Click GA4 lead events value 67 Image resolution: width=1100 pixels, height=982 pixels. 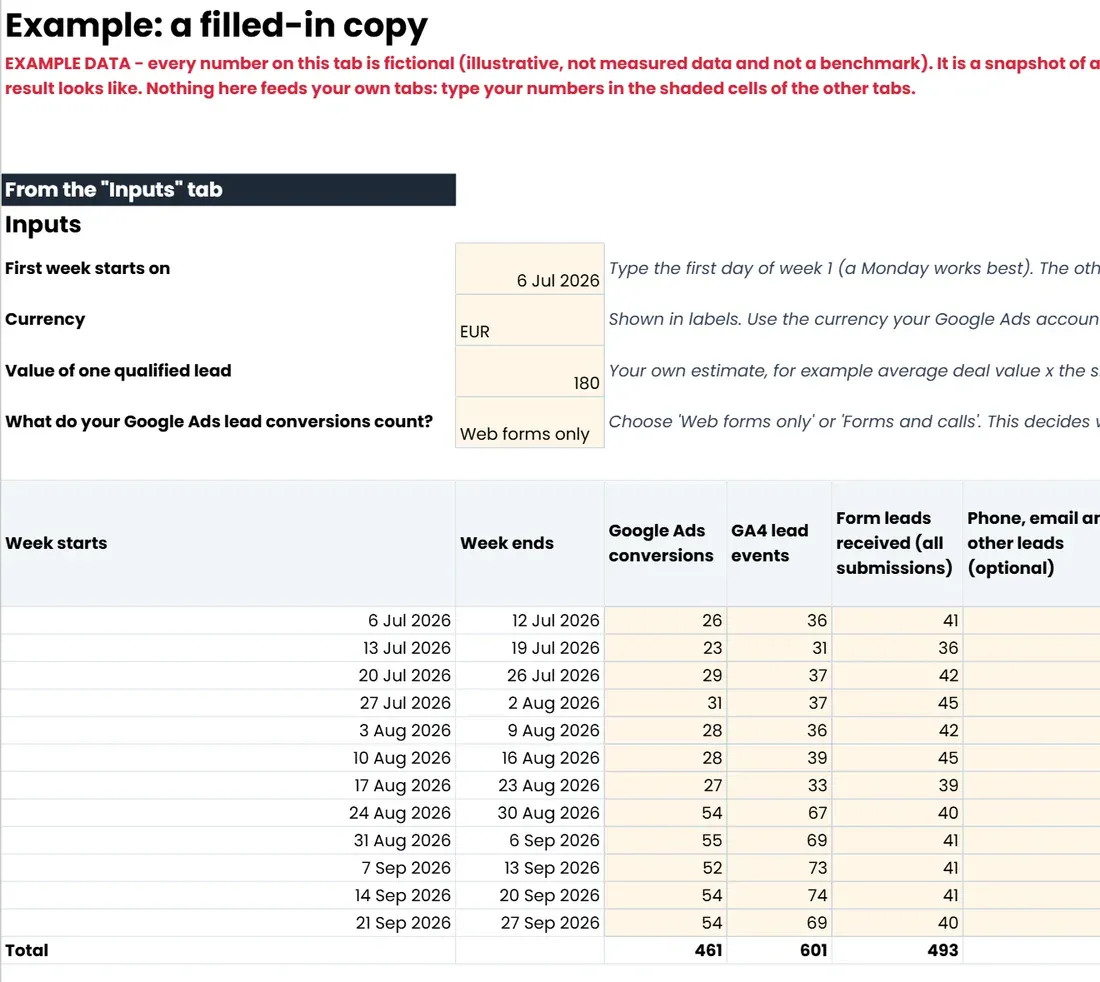(779, 813)
